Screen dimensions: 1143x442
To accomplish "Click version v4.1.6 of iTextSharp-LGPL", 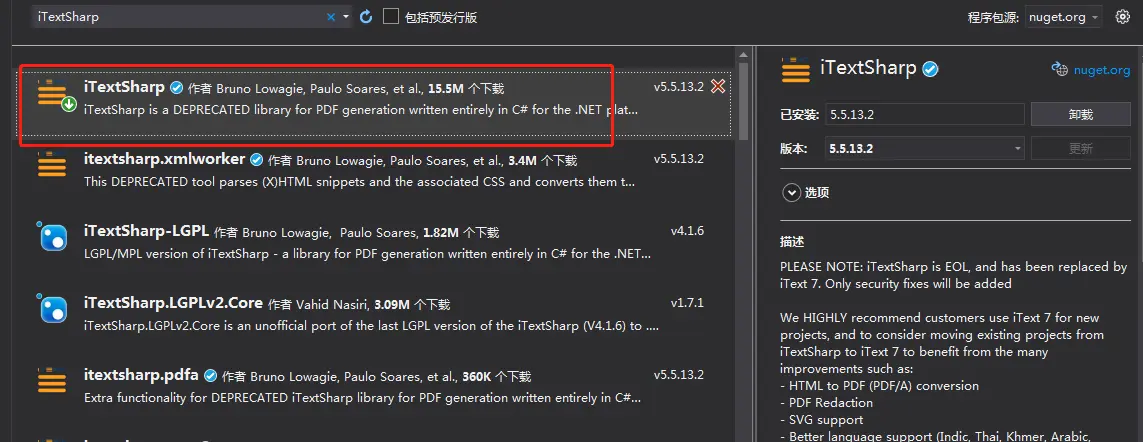I will [x=687, y=231].
